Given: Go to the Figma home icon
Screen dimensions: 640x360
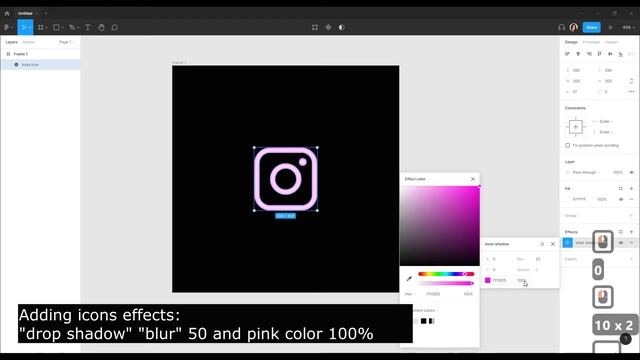Looking at the screenshot, I should point(7,13).
